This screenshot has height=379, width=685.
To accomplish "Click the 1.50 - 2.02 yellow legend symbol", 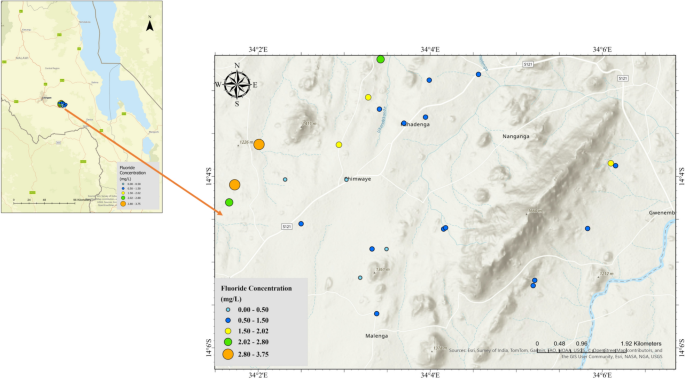I will click(228, 331).
